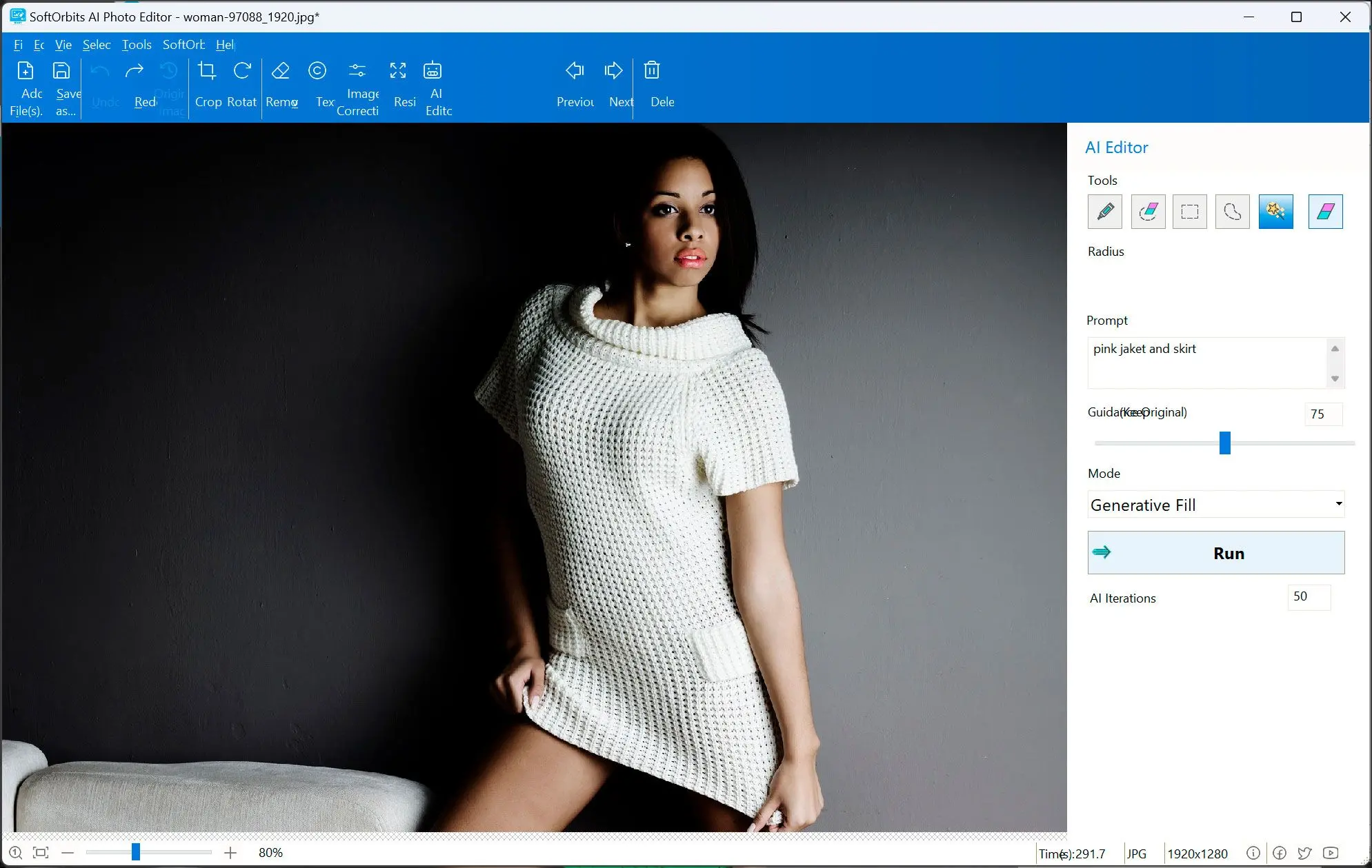Click the Remove/healing tool
Image resolution: width=1372 pixels, height=868 pixels.
coord(281,85)
